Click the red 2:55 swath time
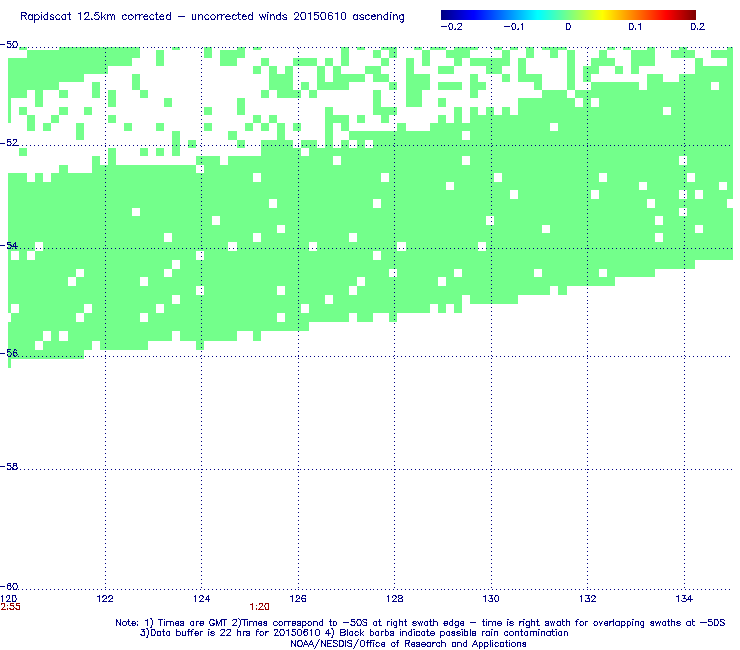This screenshot has width=740, height=650. 10,607
